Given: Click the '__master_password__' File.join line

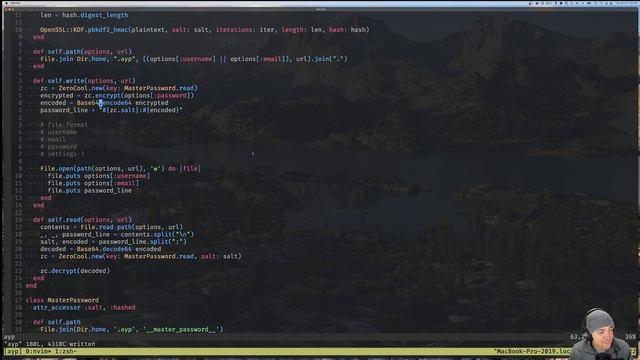Looking at the screenshot, I should pyautogui.click(x=132, y=329).
